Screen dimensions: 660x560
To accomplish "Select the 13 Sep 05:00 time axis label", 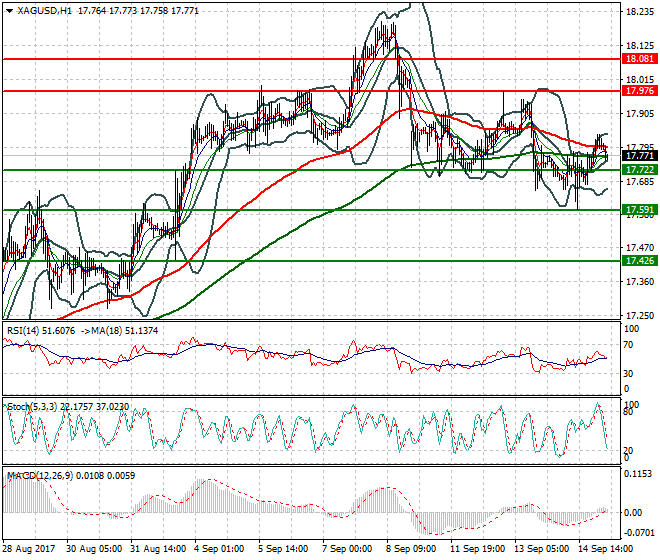I will (x=542, y=549).
